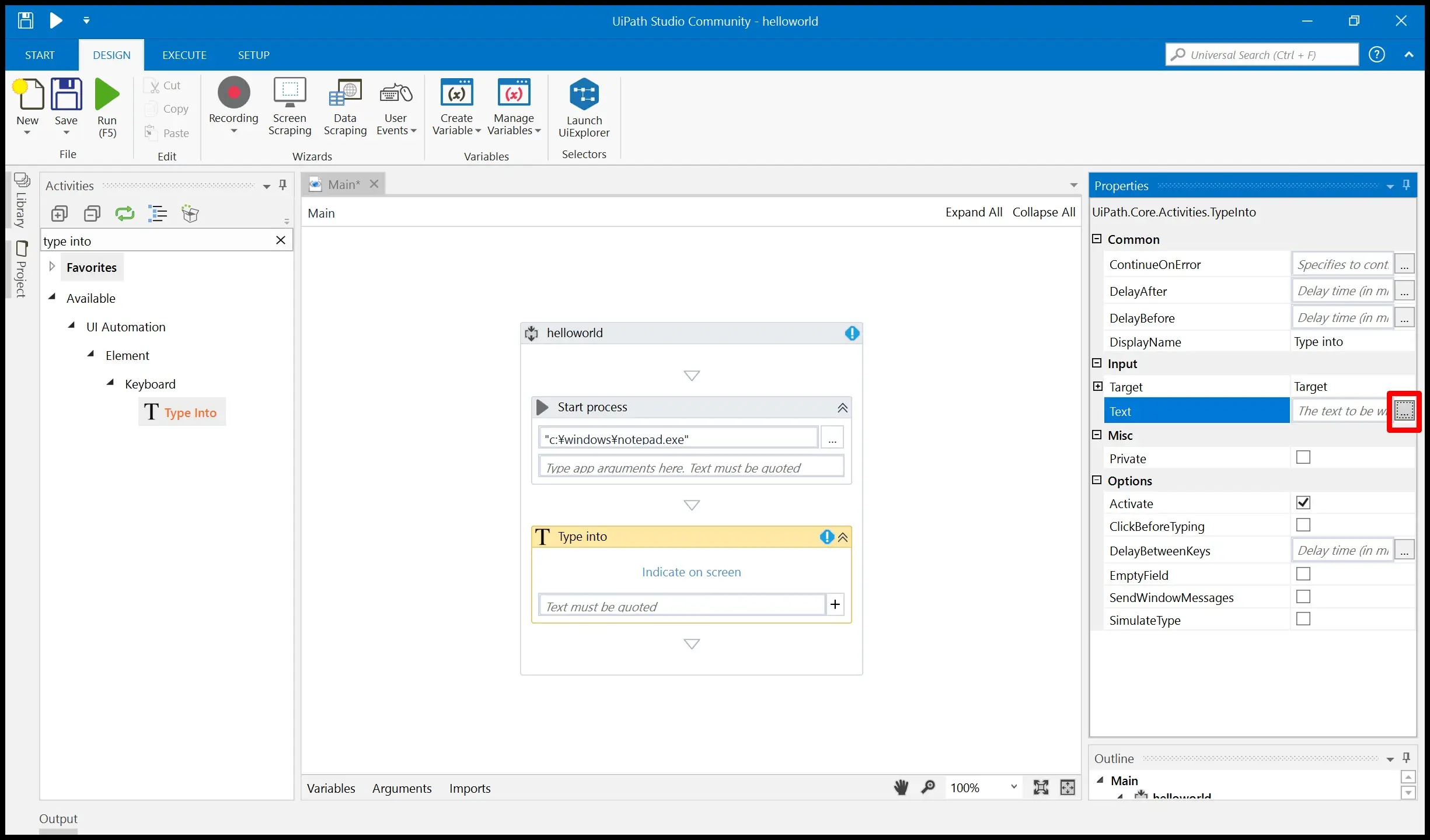The image size is (1430, 840).
Task: Enable SendWindowMessages checkbox
Action: coord(1303,597)
